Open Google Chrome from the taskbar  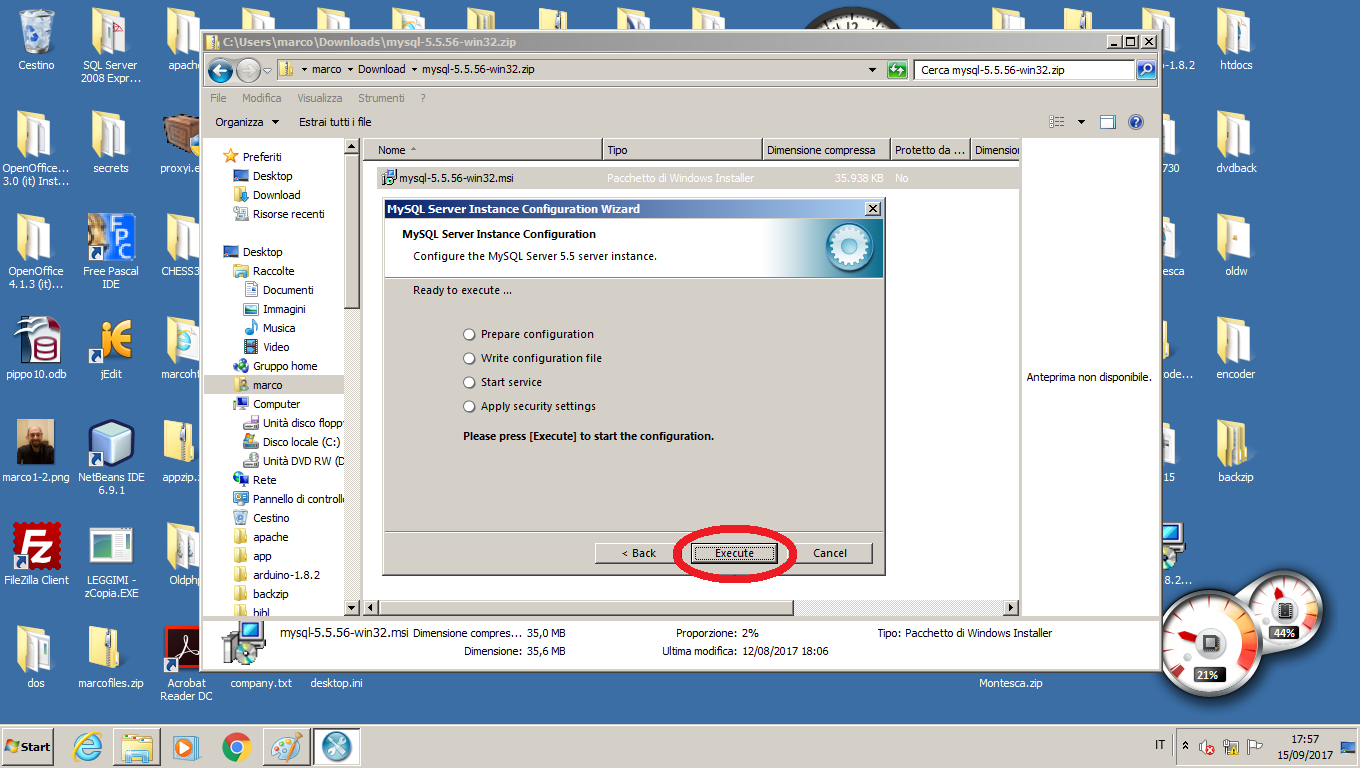(237, 746)
